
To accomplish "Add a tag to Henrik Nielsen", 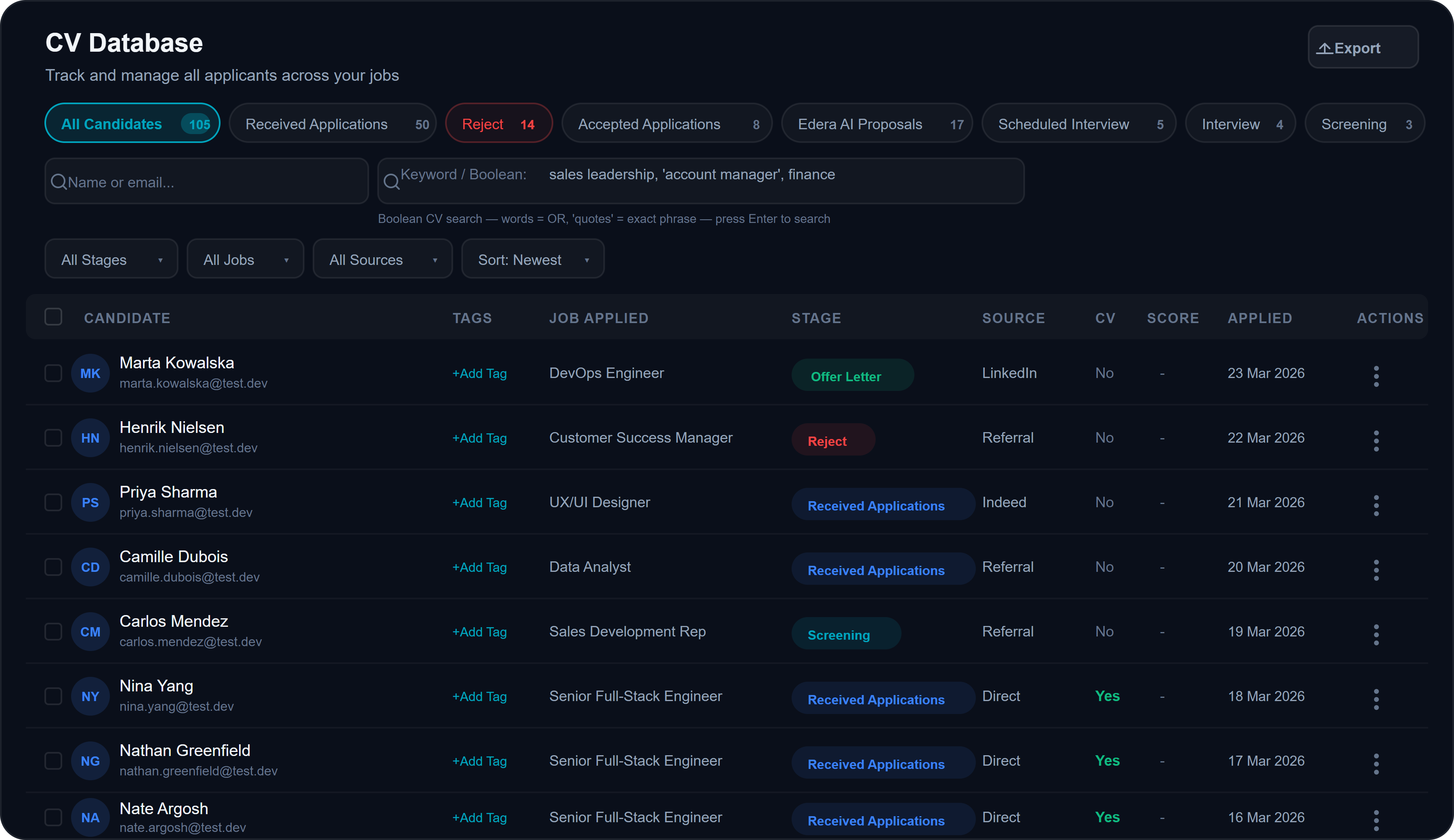I will click(x=479, y=438).
